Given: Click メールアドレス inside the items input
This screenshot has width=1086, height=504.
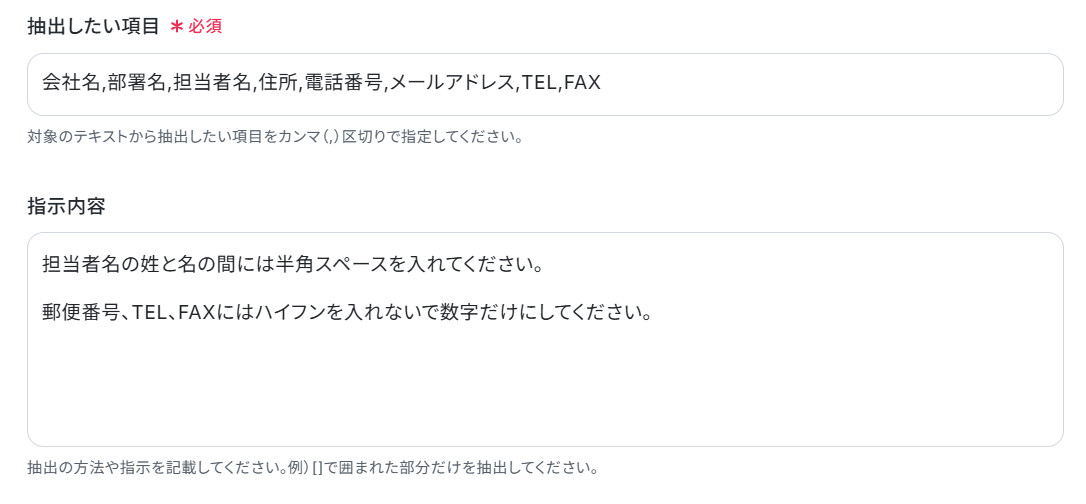Looking at the screenshot, I should tap(452, 83).
